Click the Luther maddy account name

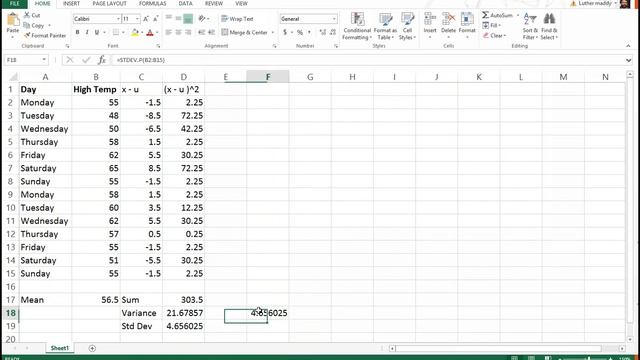(595, 3)
